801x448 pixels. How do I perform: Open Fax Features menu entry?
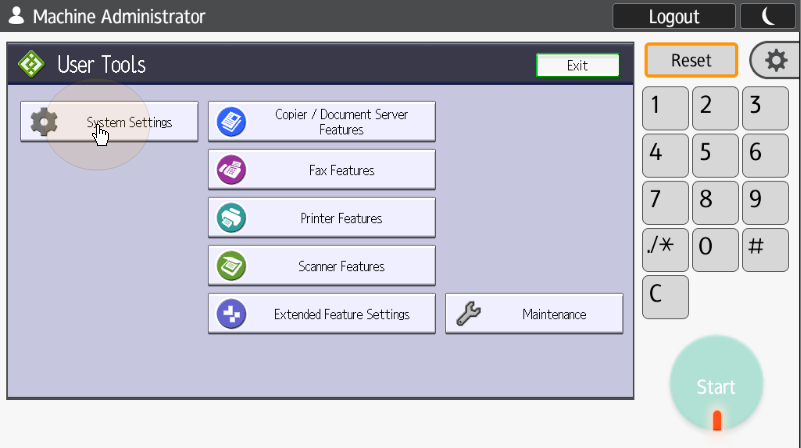[x=340, y=170]
